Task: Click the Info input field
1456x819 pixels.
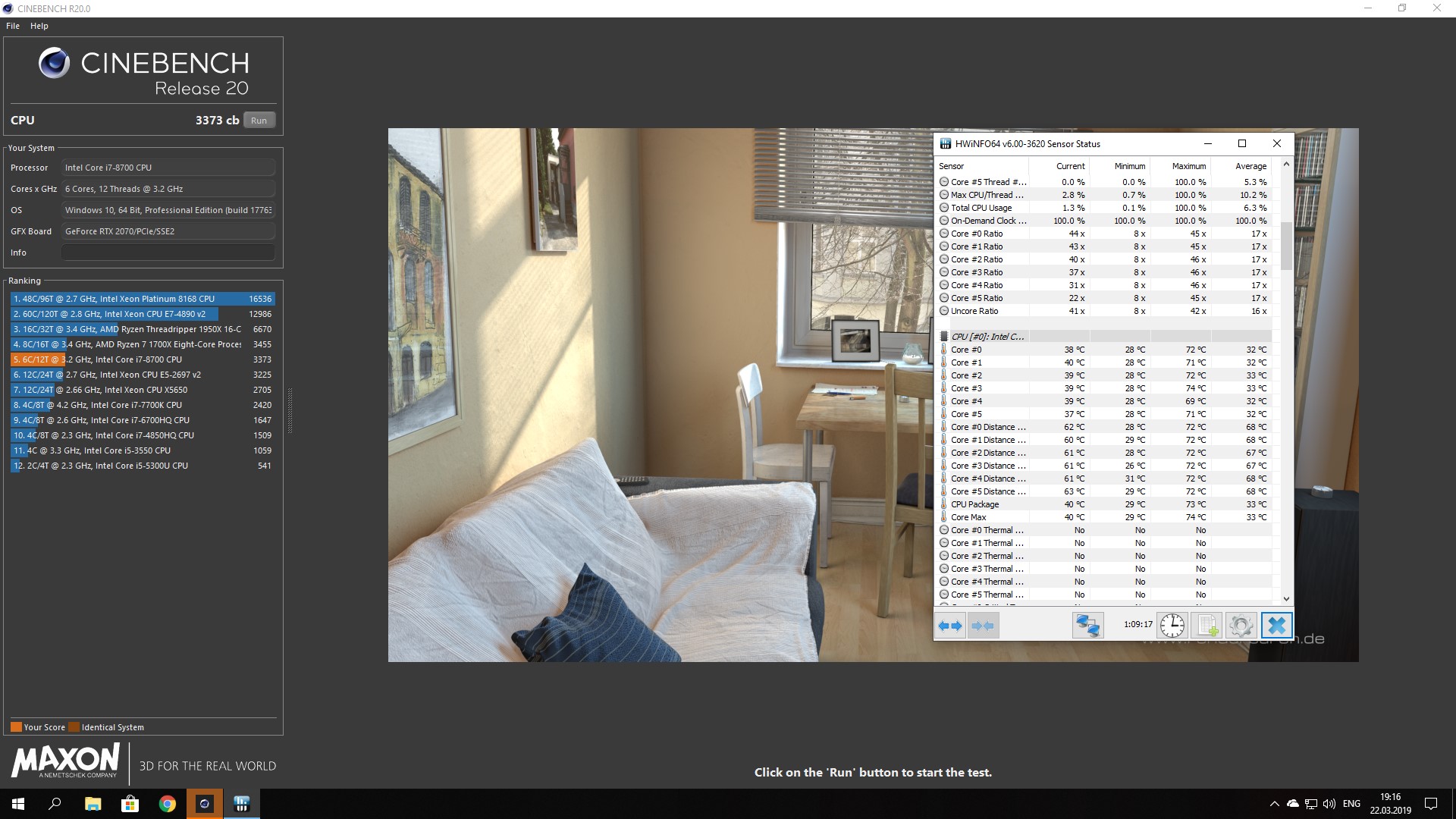Action: (168, 253)
